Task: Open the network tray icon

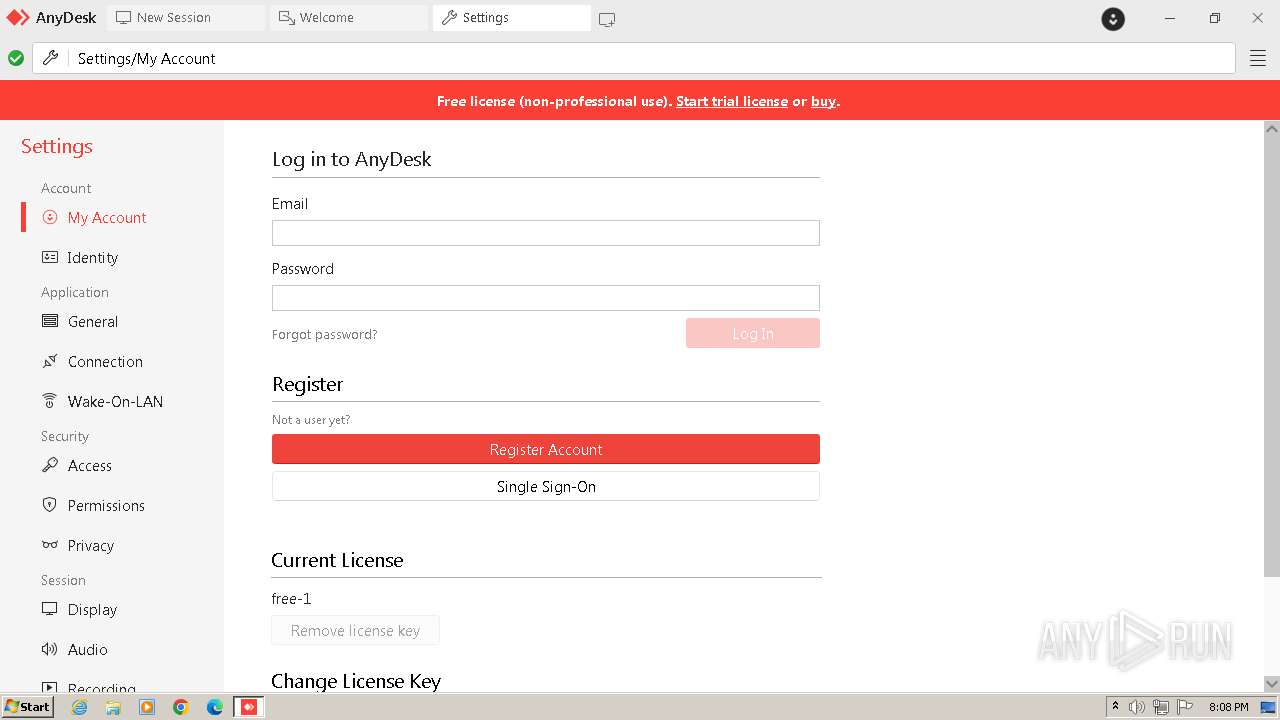Action: (1161, 707)
